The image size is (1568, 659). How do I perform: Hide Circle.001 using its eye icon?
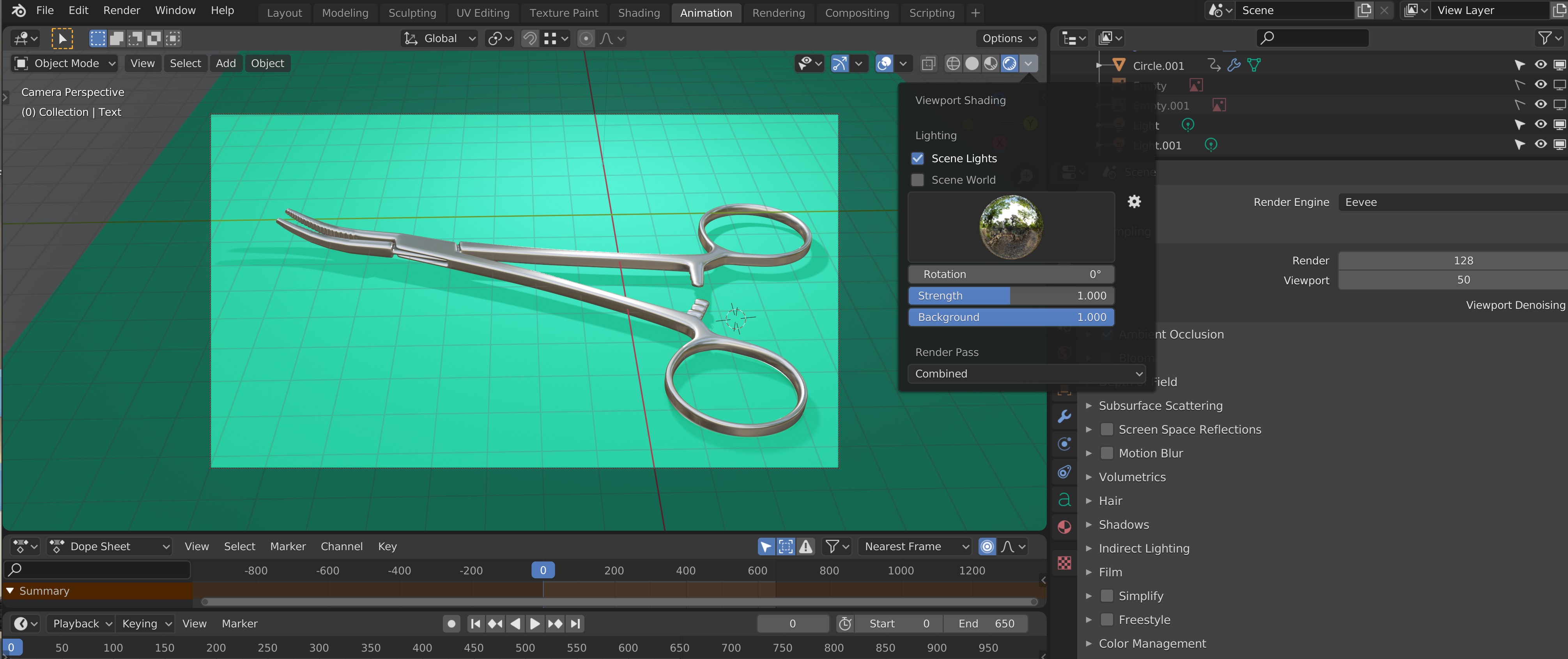pyautogui.click(x=1540, y=65)
